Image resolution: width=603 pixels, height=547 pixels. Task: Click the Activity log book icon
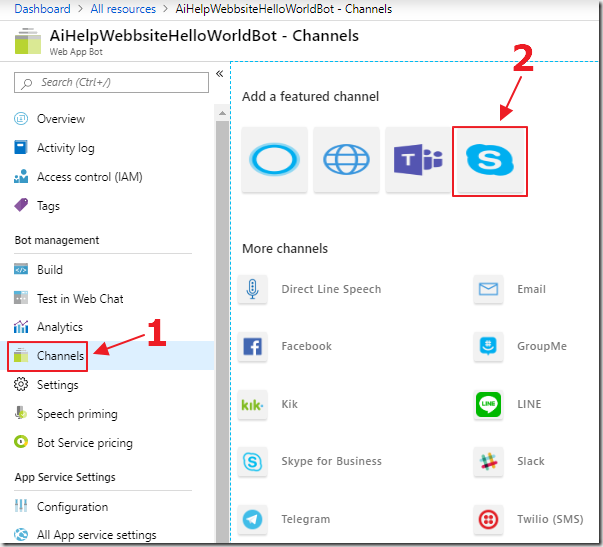pyautogui.click(x=21, y=147)
